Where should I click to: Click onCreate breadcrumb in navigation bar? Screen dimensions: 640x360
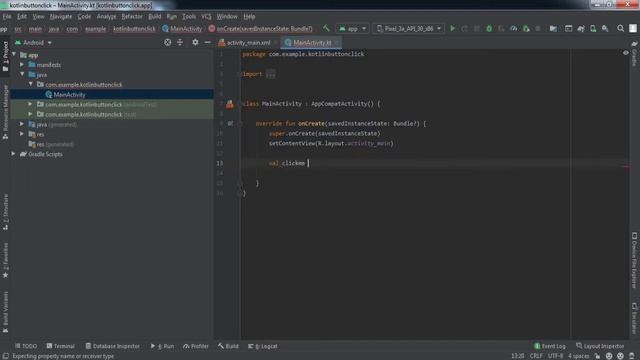click(260, 29)
